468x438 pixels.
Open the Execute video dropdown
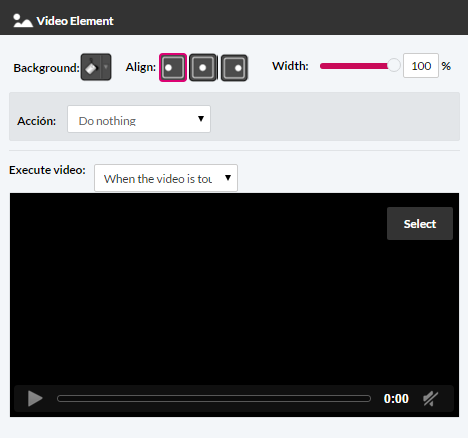click(x=166, y=178)
